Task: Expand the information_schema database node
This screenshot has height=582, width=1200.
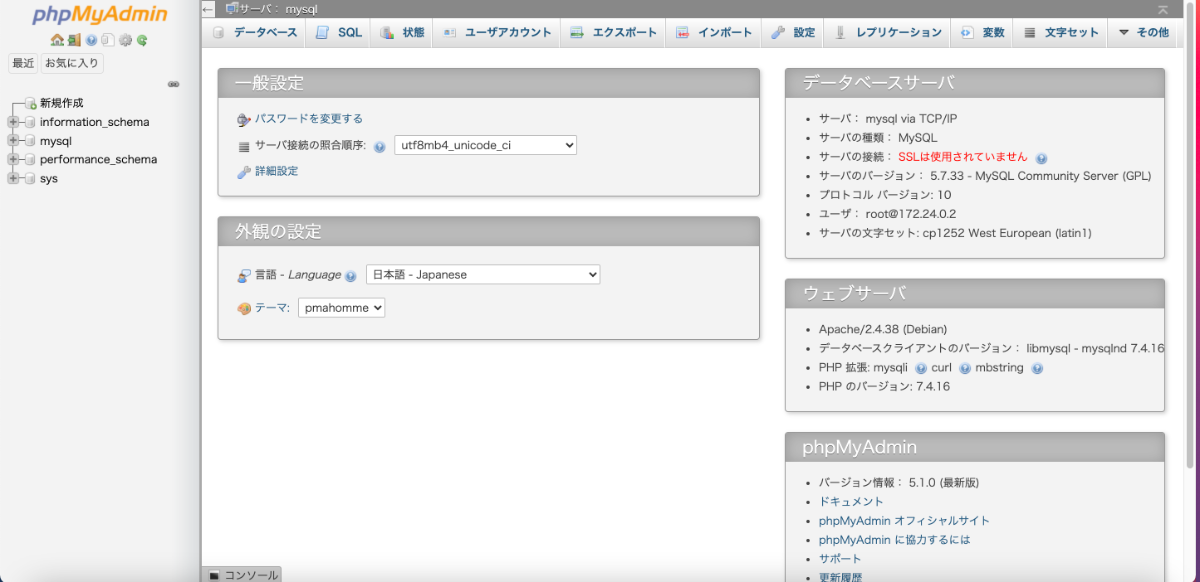Action: coord(13,122)
